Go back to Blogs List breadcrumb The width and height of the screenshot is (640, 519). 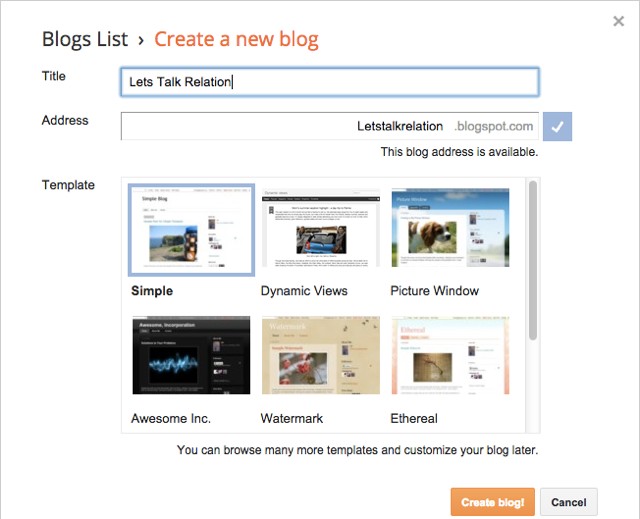[x=85, y=40]
